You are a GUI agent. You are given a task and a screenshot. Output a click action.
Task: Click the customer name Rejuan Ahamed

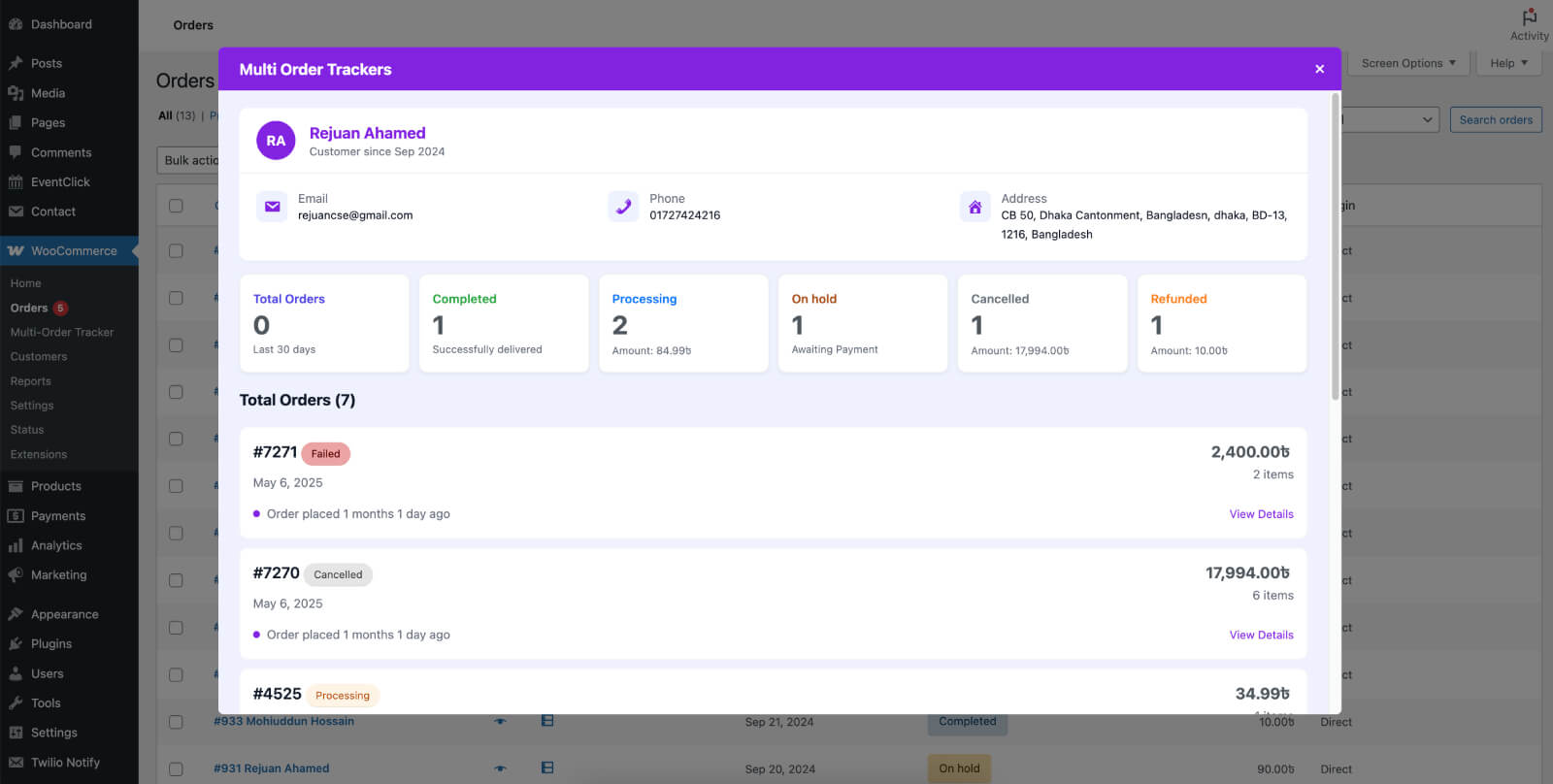tap(367, 133)
